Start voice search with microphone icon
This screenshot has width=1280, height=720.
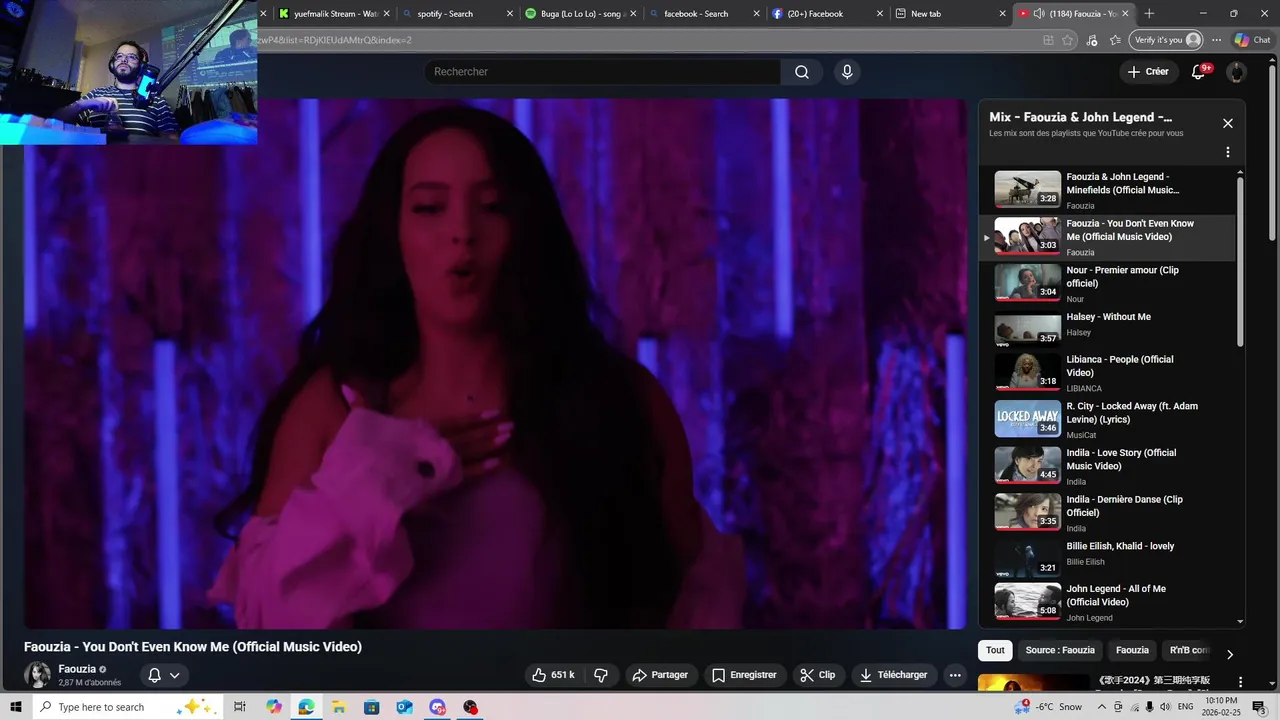click(847, 72)
